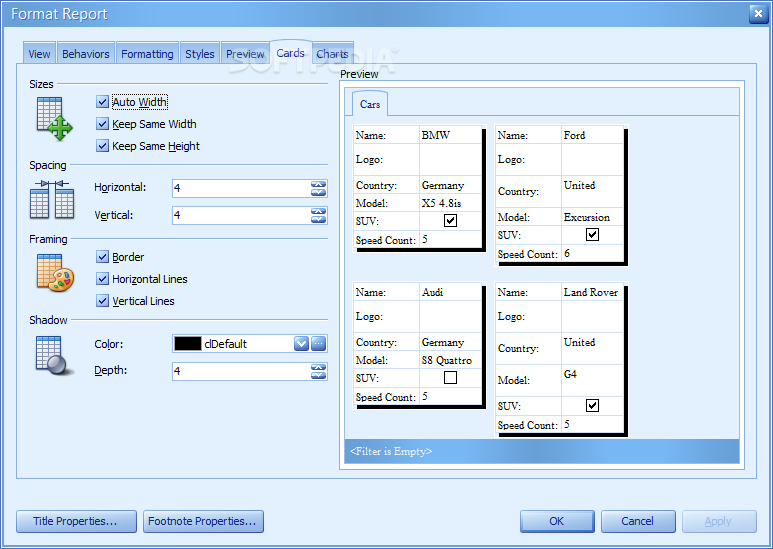Increase shadow Depth with up spinner
This screenshot has height=549, width=773.
[x=318, y=368]
